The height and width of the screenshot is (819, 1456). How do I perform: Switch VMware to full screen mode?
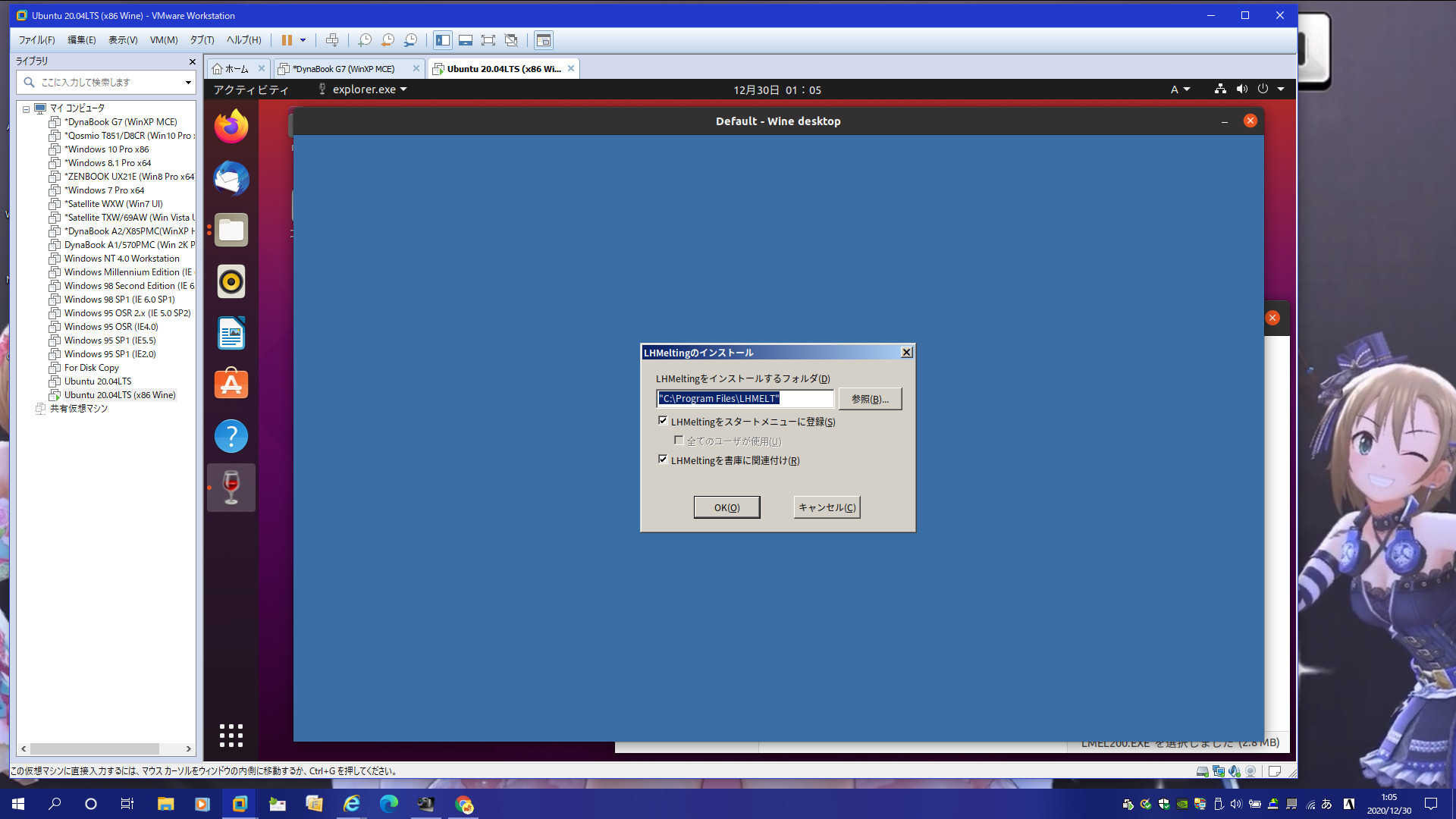tap(488, 40)
